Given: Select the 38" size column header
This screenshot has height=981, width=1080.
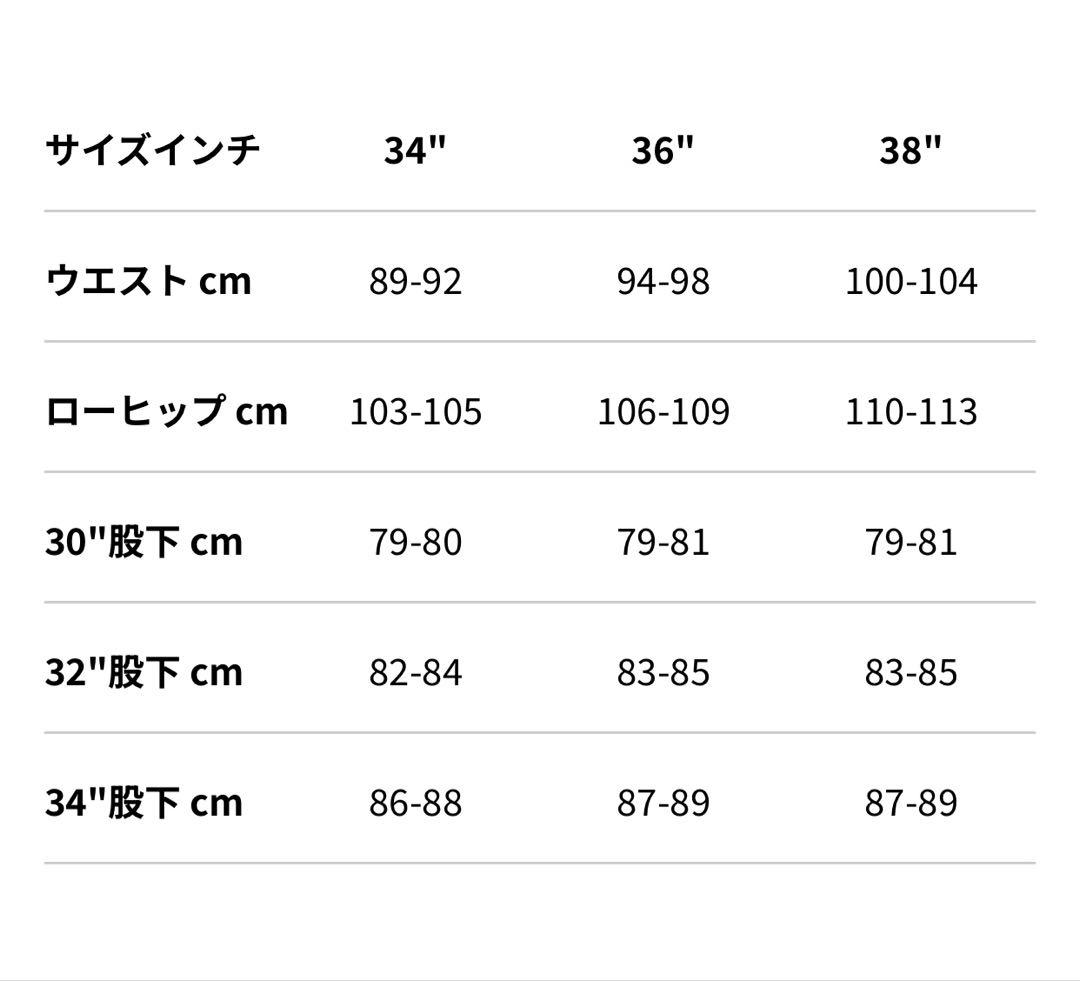Looking at the screenshot, I should (911, 150).
